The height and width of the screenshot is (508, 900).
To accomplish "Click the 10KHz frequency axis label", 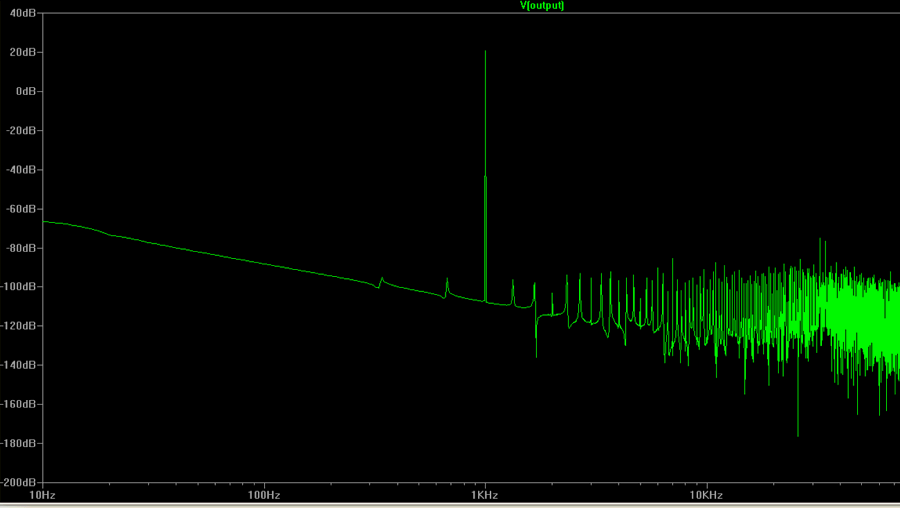I will click(x=706, y=495).
